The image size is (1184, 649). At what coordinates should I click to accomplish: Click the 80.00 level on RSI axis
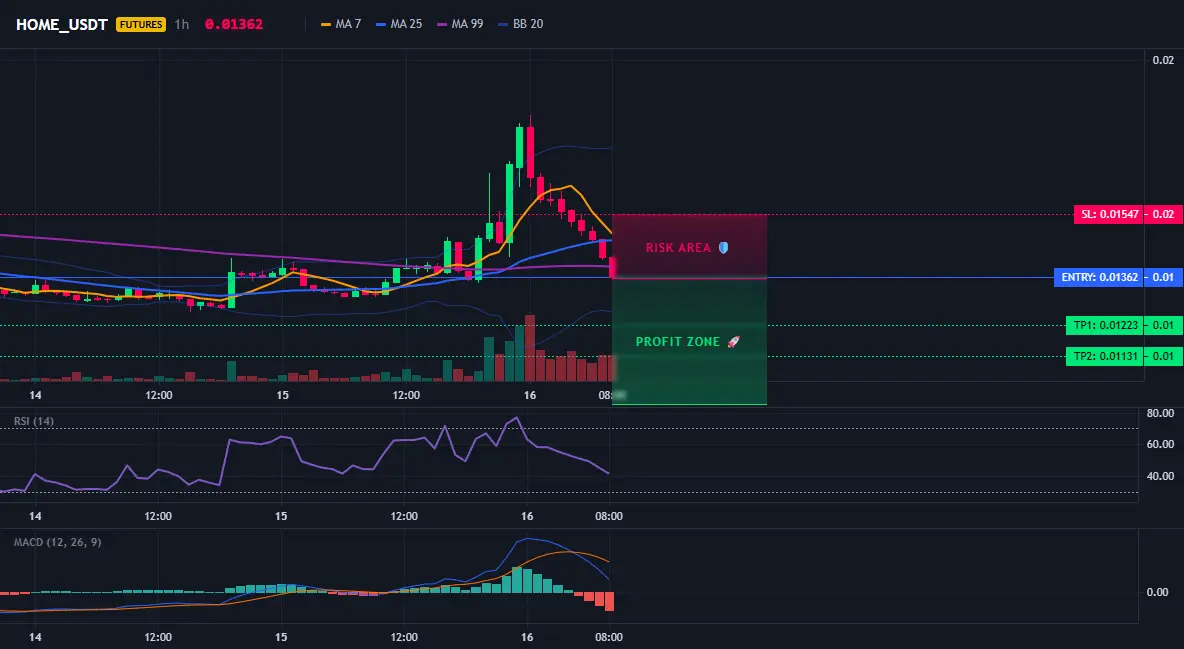pos(1160,413)
